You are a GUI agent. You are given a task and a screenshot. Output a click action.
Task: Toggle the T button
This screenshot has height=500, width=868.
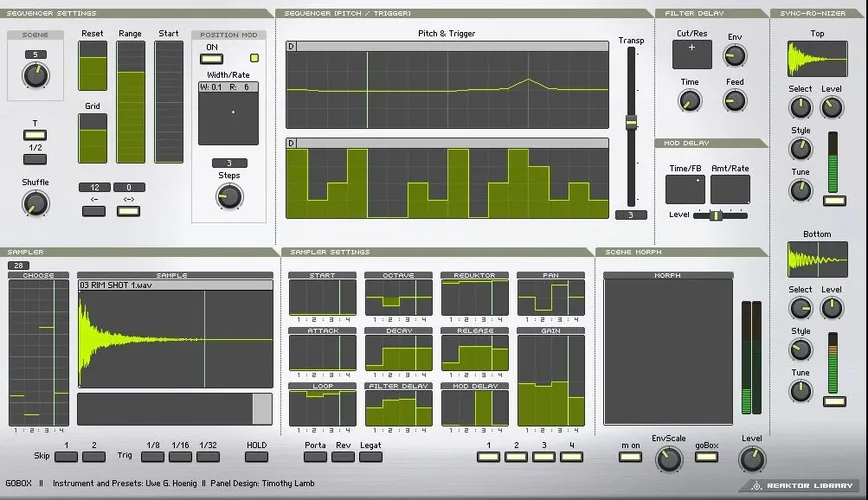tap(35, 135)
